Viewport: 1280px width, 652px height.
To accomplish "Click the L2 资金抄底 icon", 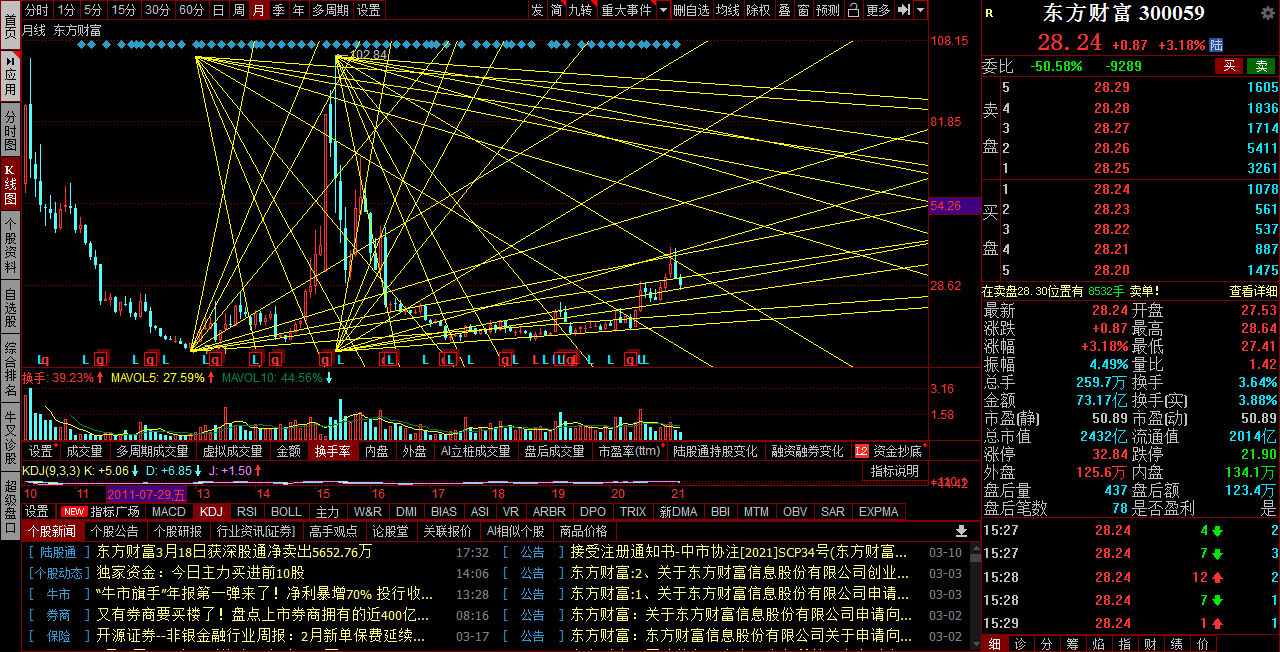I will (862, 452).
